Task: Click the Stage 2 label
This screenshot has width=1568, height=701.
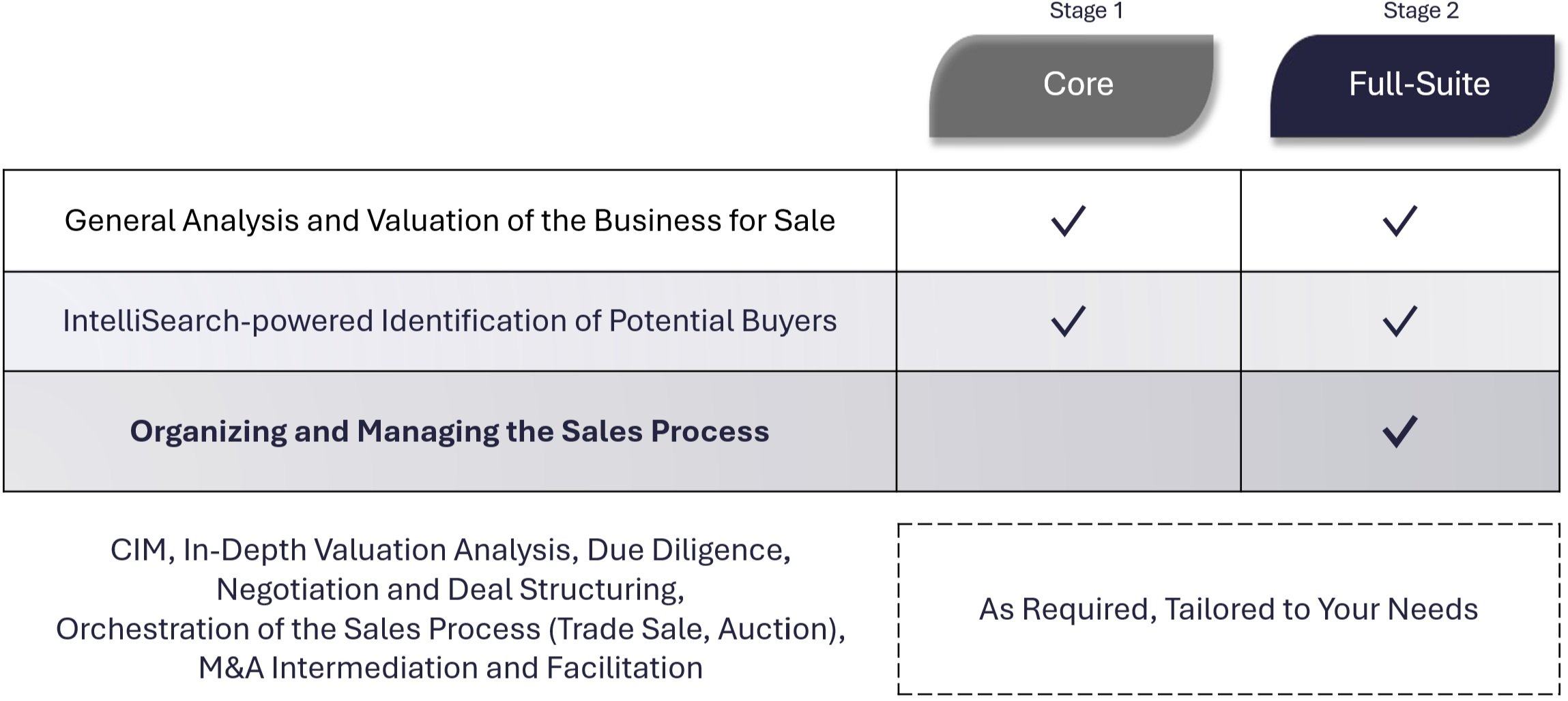Action: (x=1421, y=11)
